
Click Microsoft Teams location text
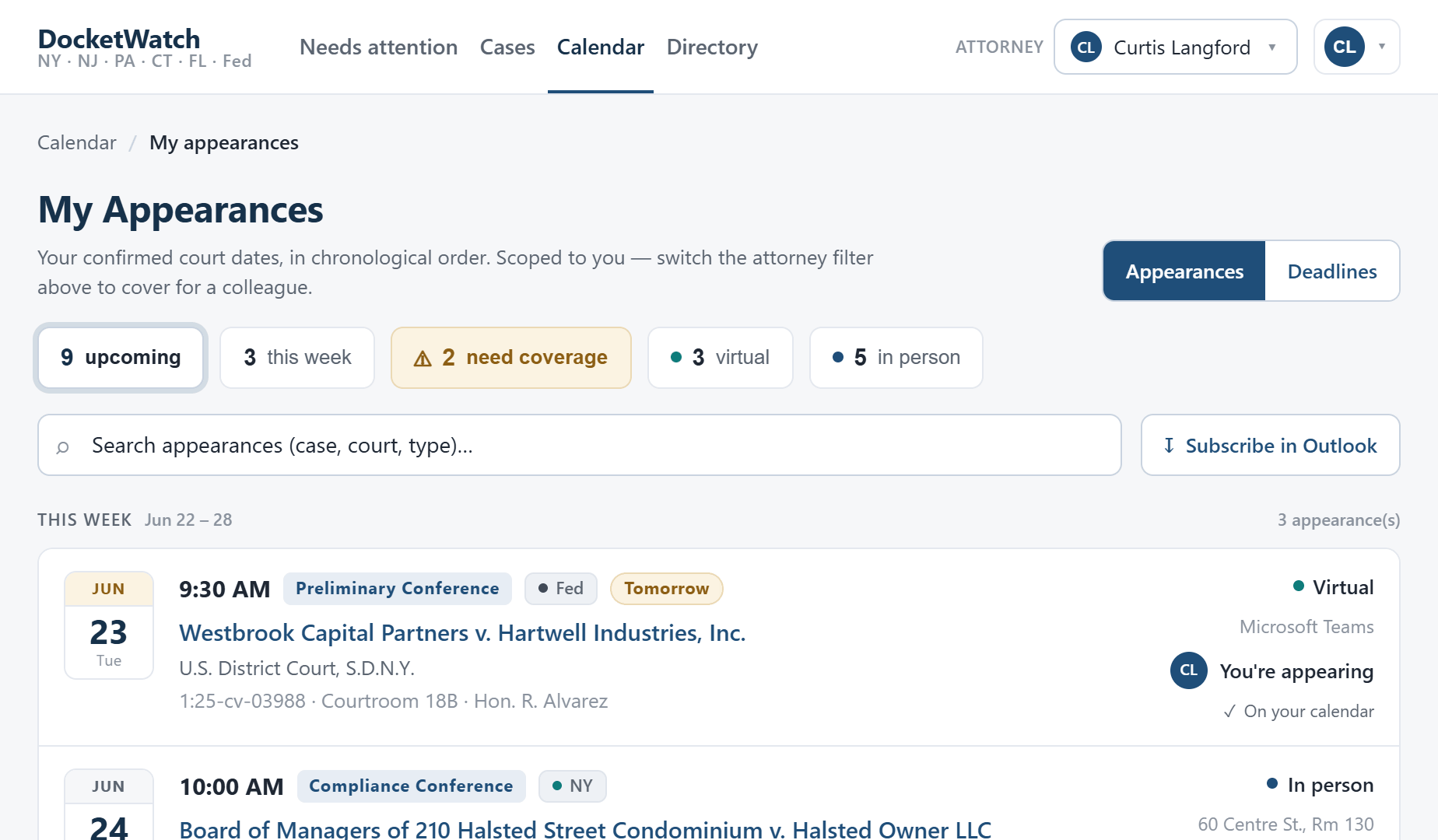(1306, 627)
